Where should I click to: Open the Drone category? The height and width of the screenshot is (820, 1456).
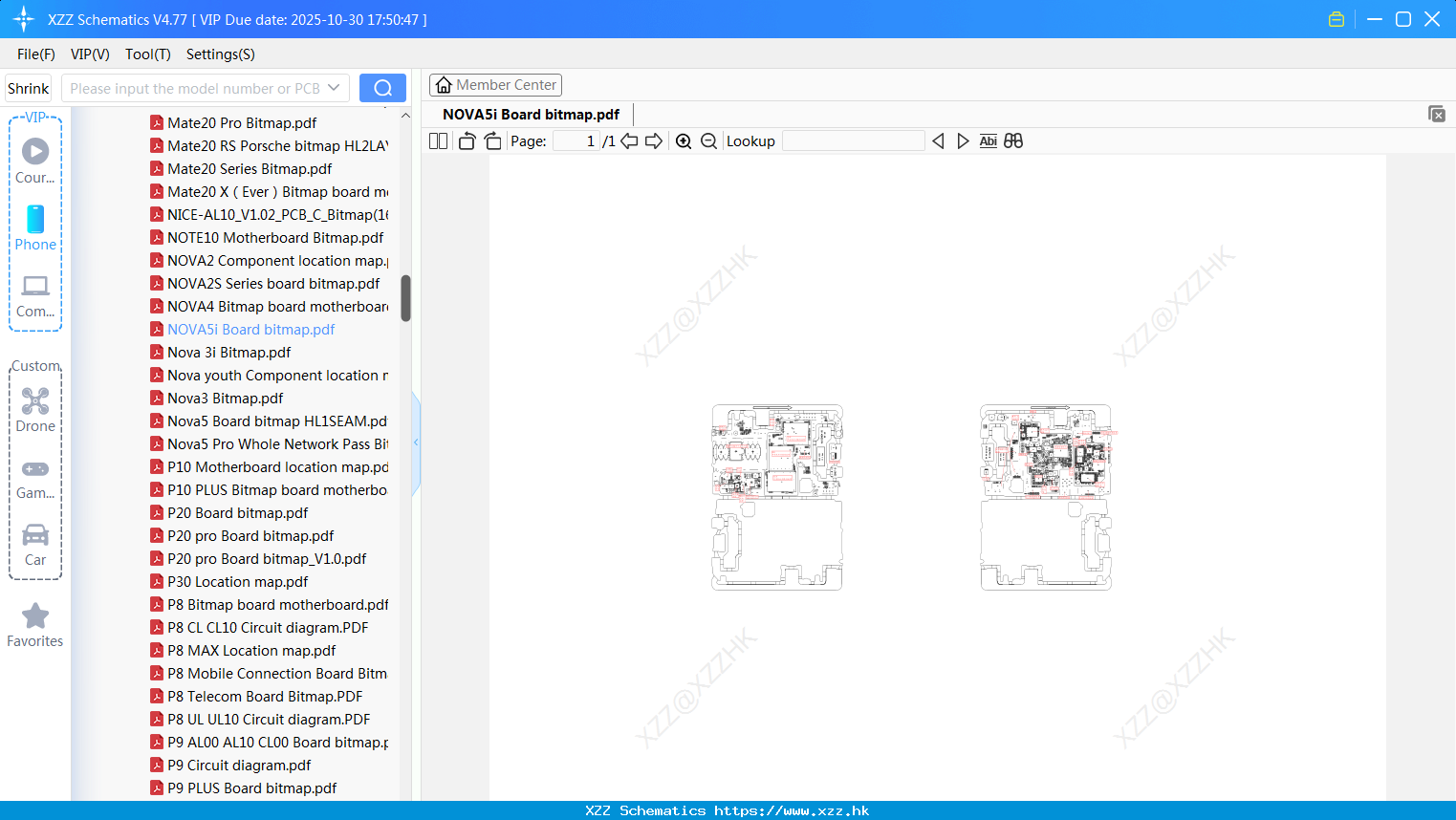tap(35, 410)
